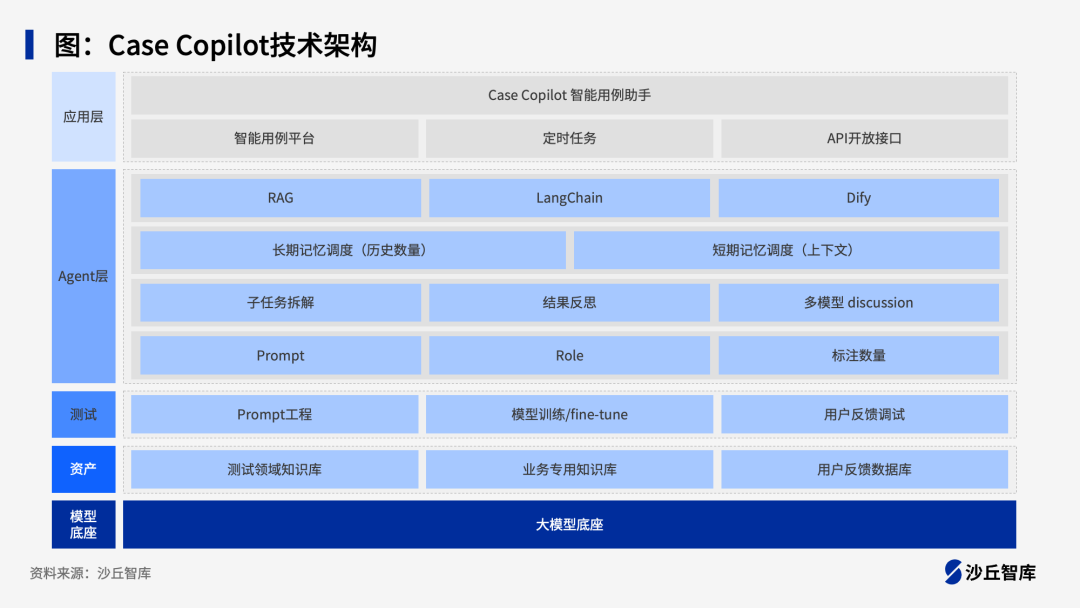Viewport: 1080px width, 608px height.
Task: Click the 资产 layer label
Action: pos(83,469)
